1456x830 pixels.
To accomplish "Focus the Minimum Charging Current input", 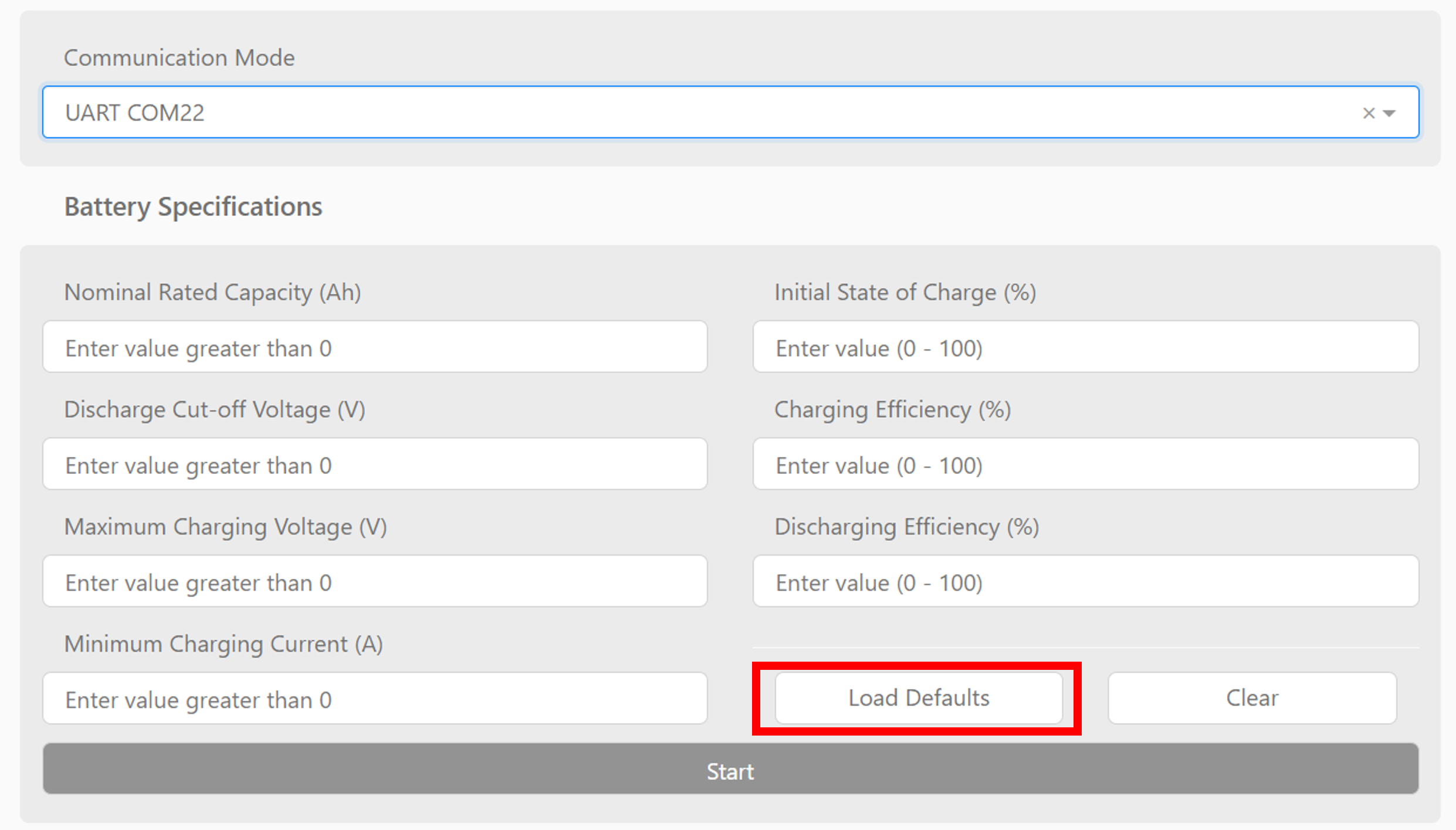I will 374,698.
